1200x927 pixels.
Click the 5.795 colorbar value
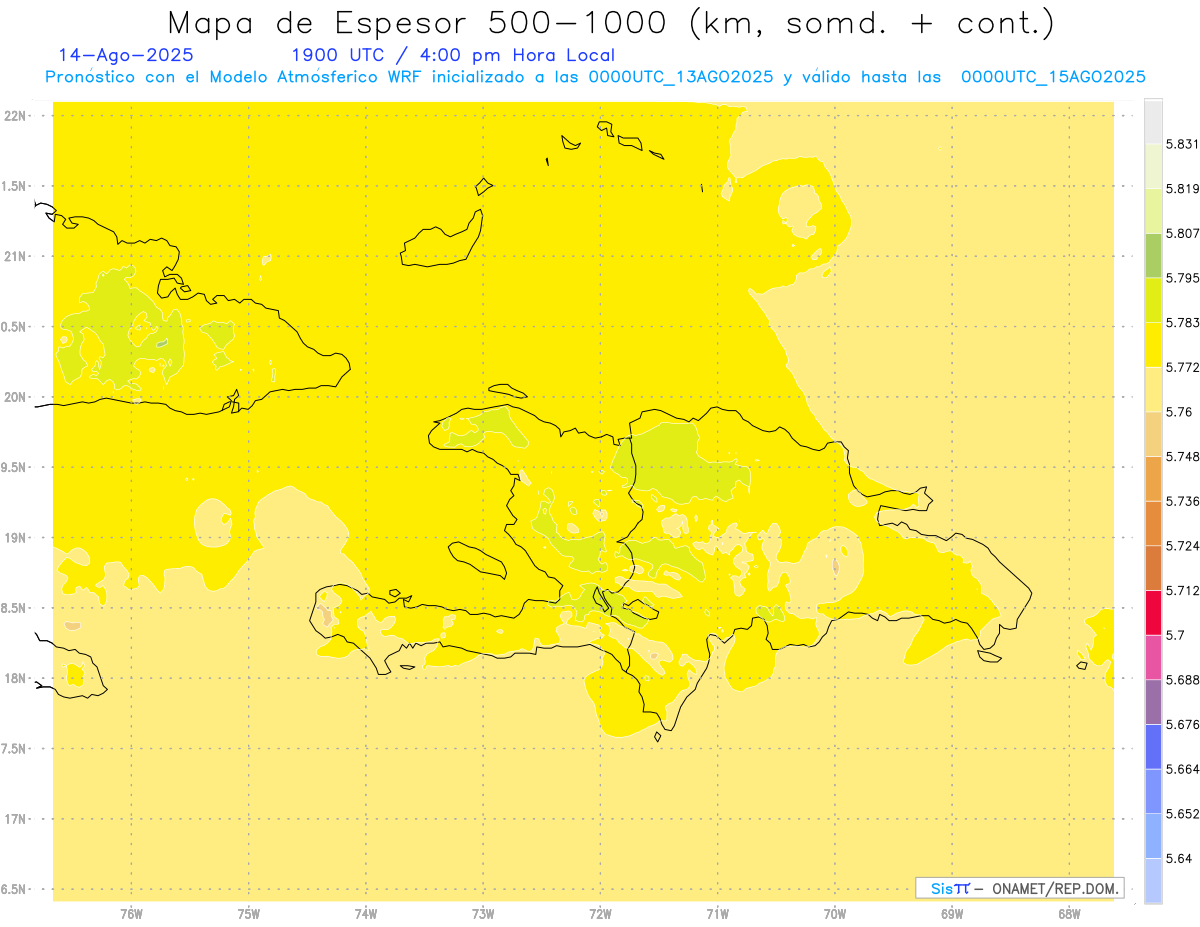click(1183, 278)
